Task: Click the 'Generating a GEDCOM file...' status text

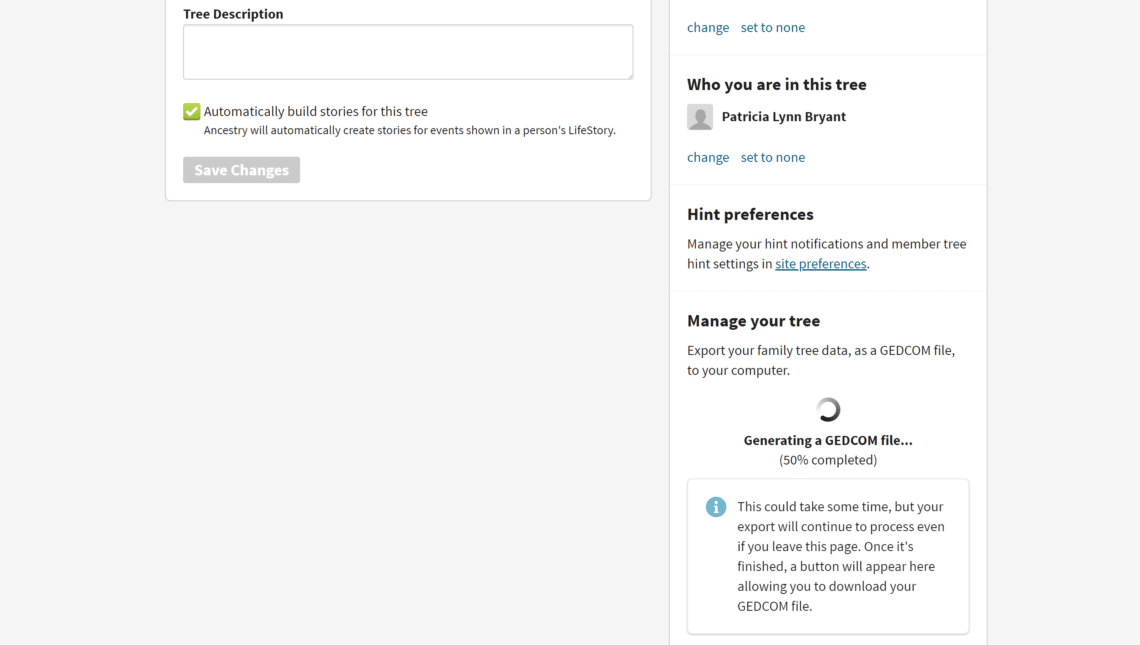Action: [x=828, y=440]
